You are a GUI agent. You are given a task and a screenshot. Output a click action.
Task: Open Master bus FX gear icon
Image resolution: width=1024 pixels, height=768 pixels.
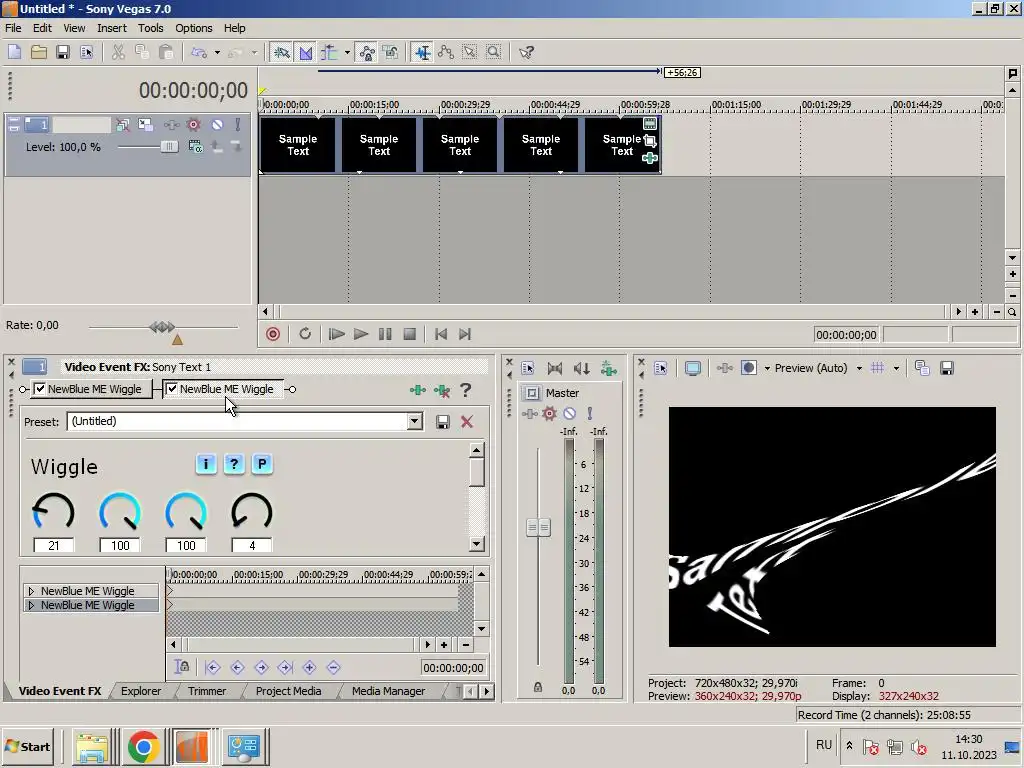pos(549,413)
